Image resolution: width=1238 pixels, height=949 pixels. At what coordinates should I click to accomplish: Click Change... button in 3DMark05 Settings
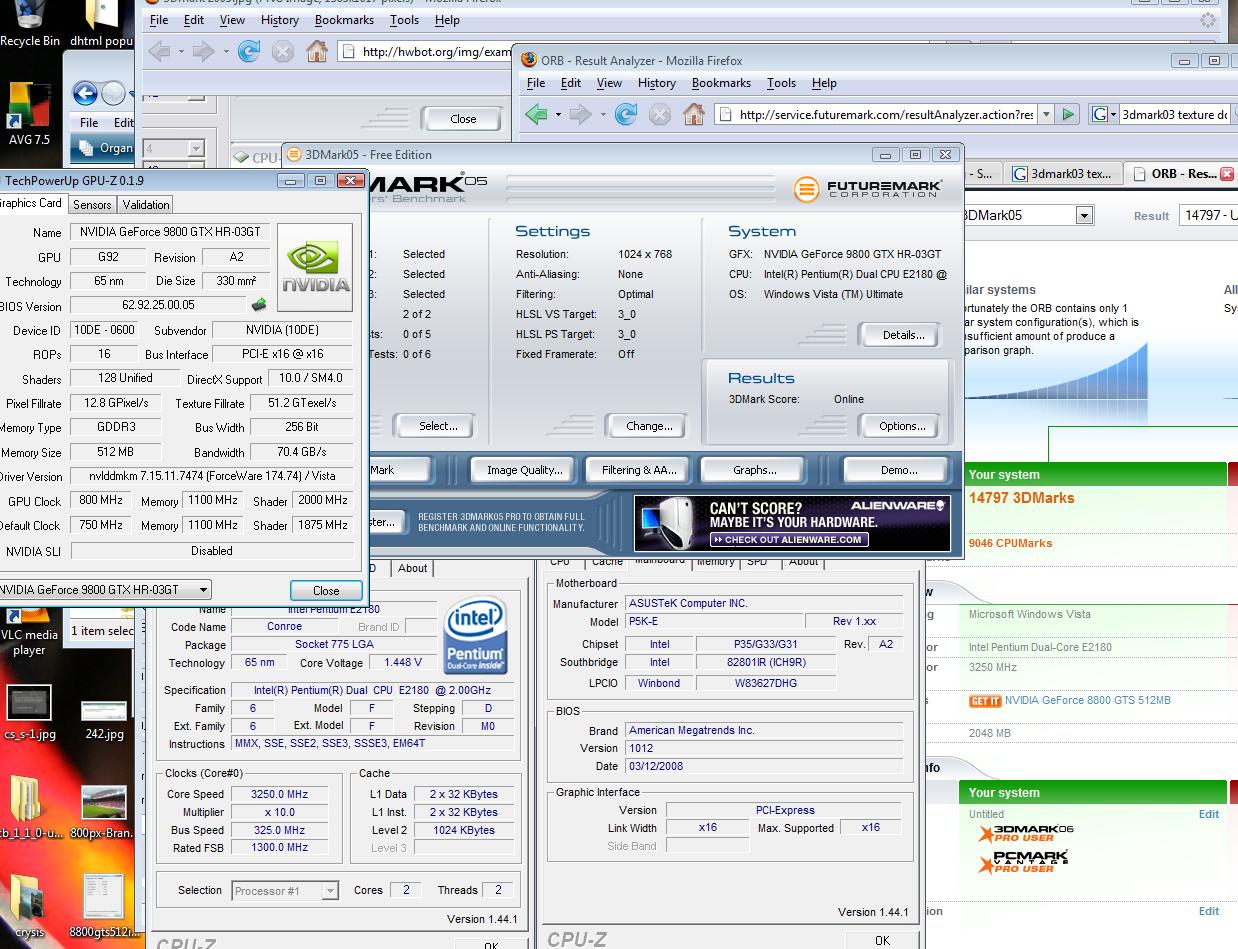(649, 426)
